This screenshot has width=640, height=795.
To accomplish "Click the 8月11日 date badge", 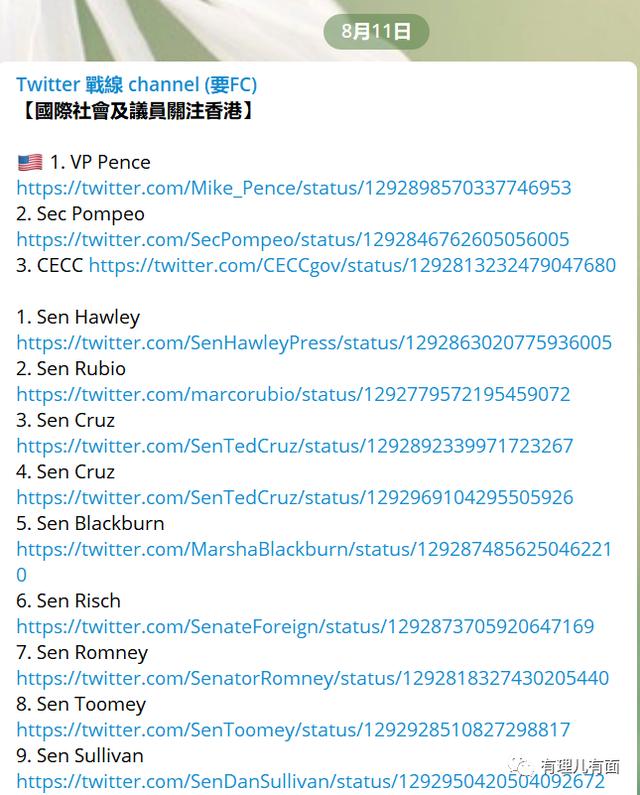I will point(376,31).
